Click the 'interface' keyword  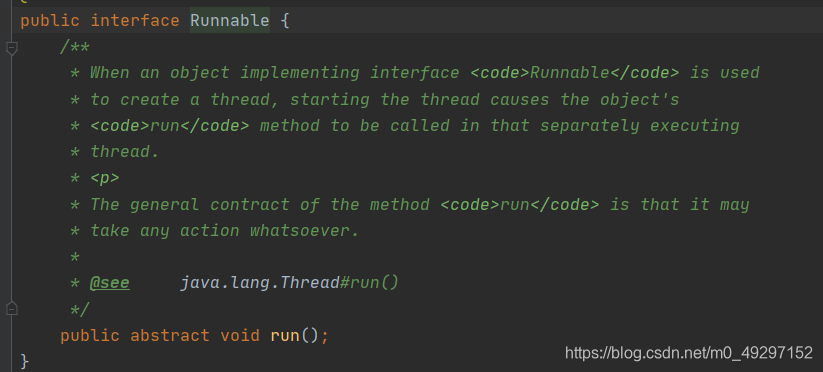(x=135, y=21)
